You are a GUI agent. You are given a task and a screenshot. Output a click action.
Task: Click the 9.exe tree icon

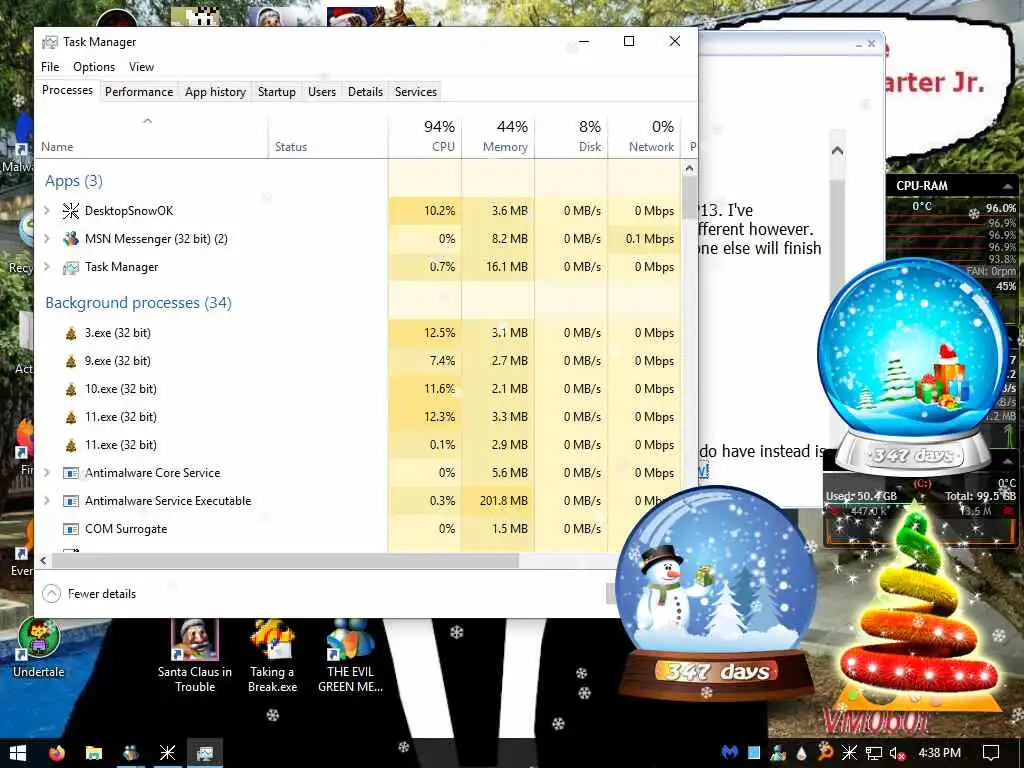71,361
